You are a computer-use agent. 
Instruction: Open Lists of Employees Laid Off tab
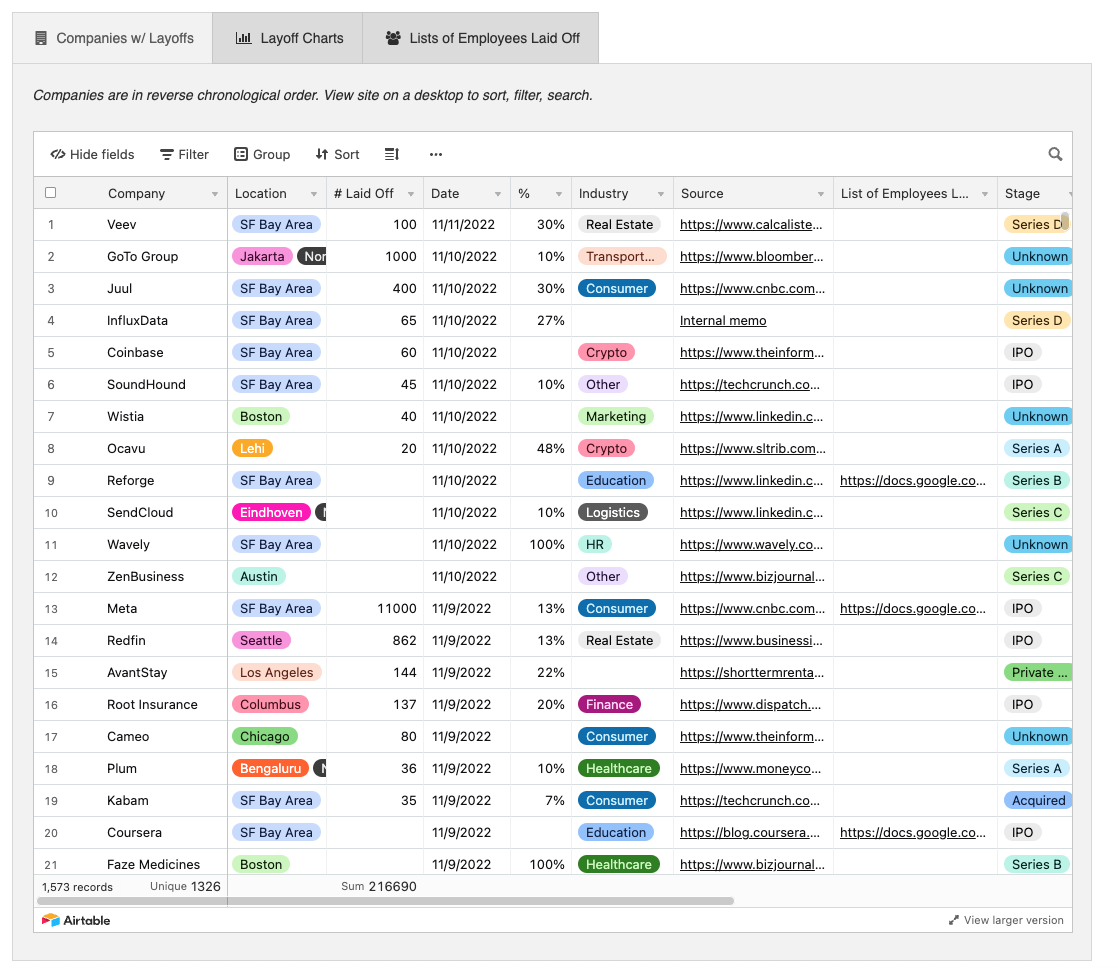(x=481, y=38)
